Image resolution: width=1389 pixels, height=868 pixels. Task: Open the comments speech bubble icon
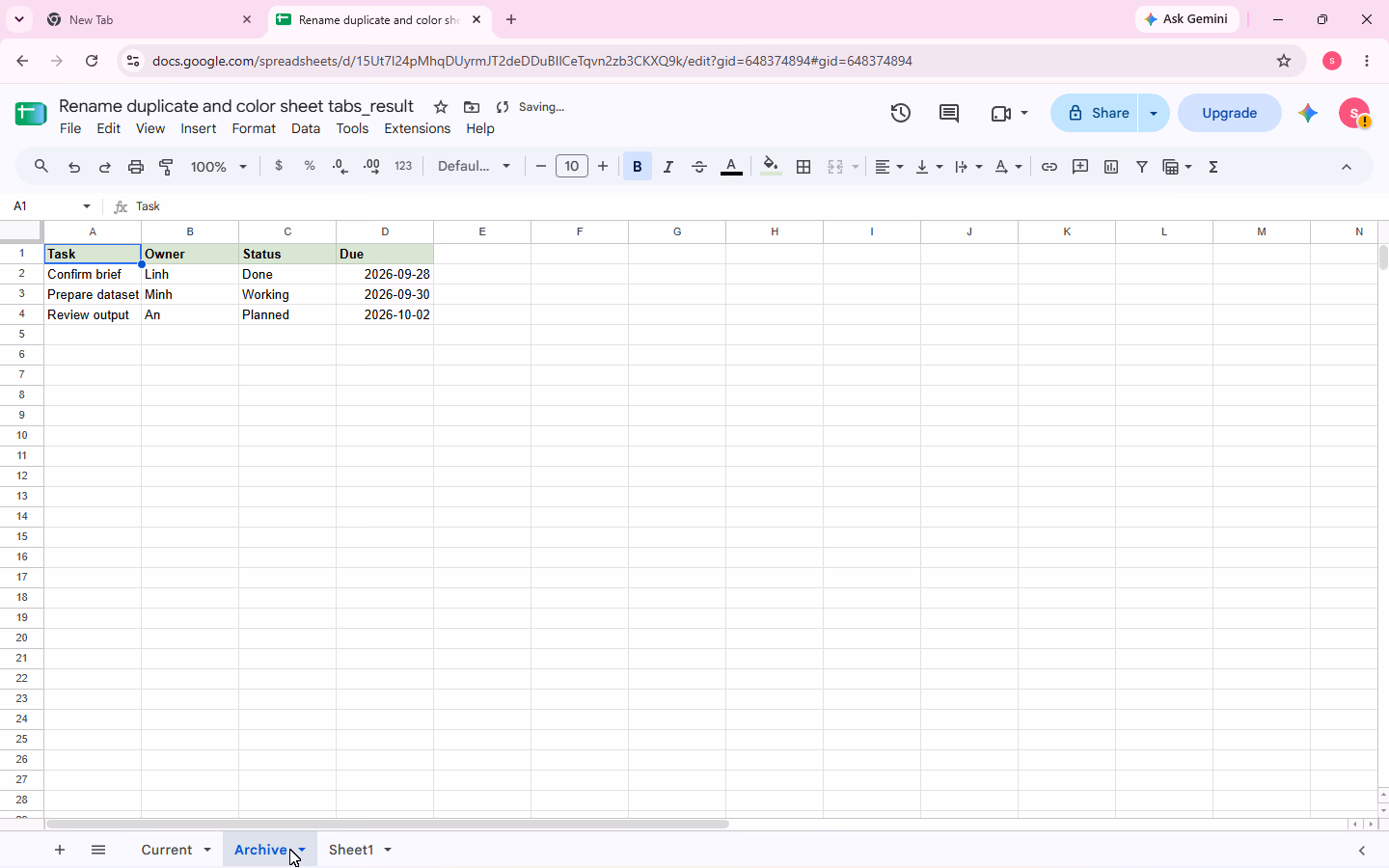[x=949, y=113]
